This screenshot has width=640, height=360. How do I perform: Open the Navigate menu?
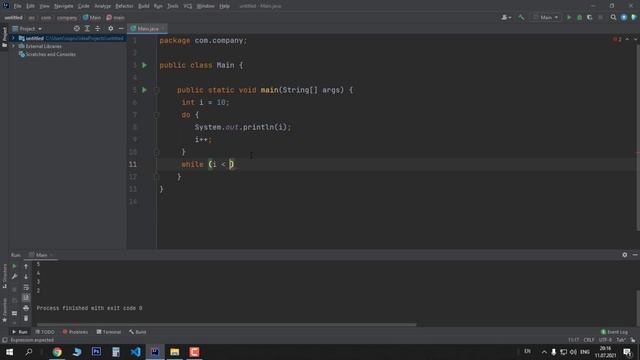tap(64, 6)
